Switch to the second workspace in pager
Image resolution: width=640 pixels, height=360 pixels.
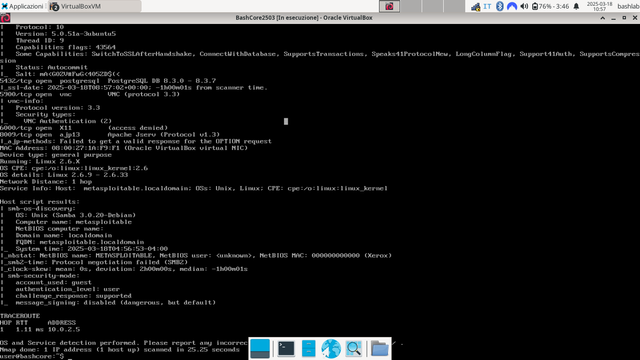(x=411, y=6)
